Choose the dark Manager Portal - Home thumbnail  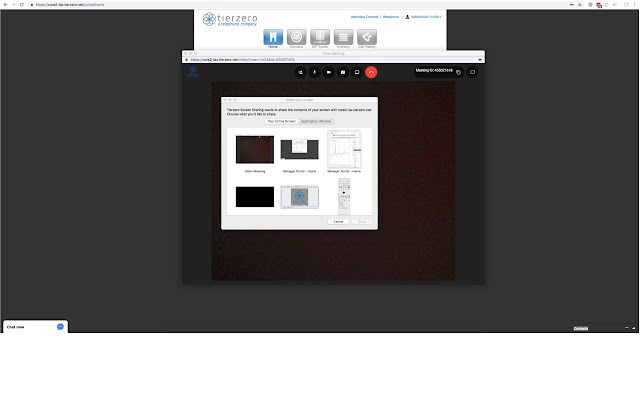(x=299, y=149)
